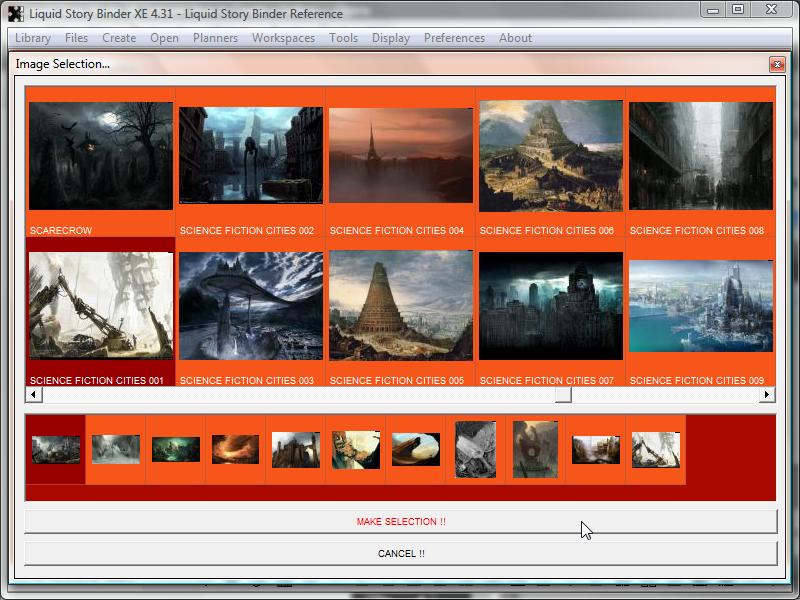
Task: Click the left arrow of horizontal scrollbar
Action: pyautogui.click(x=33, y=395)
